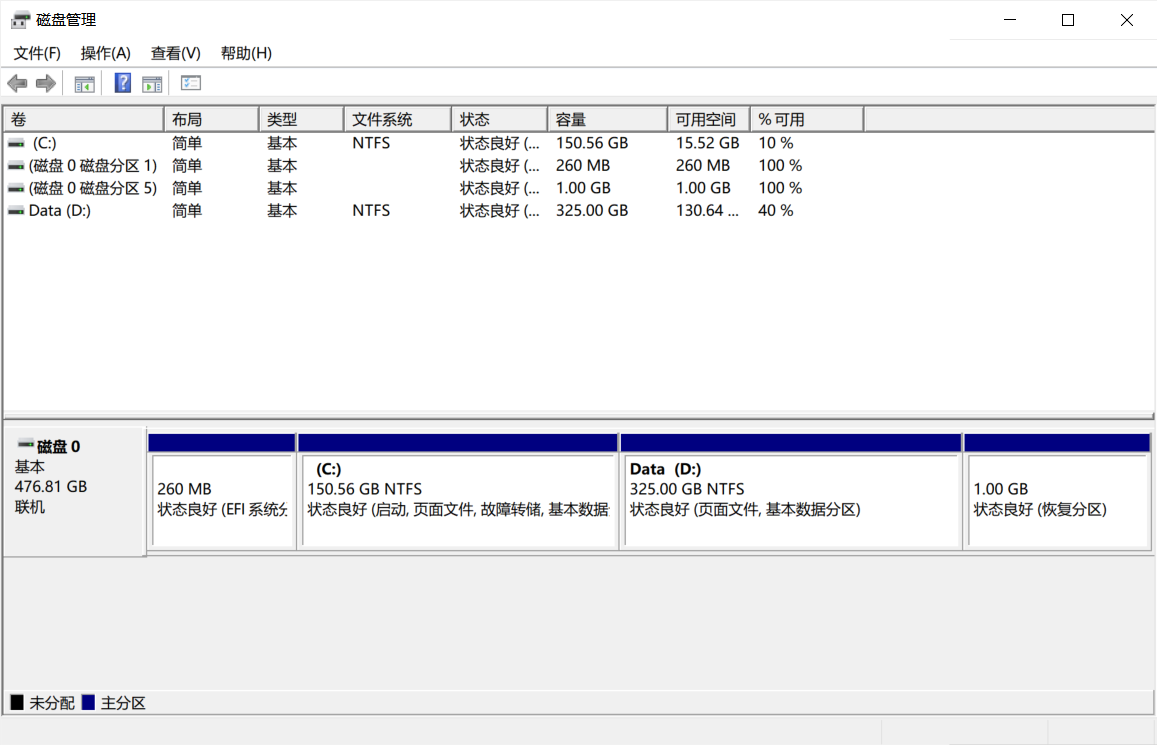Select the (C:) volume row in list
Image resolution: width=1157 pixels, height=745 pixels.
(579, 143)
